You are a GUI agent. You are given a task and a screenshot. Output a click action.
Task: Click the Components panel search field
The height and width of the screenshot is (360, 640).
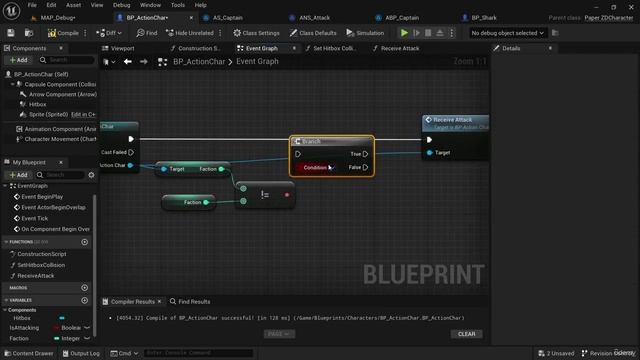67,60
